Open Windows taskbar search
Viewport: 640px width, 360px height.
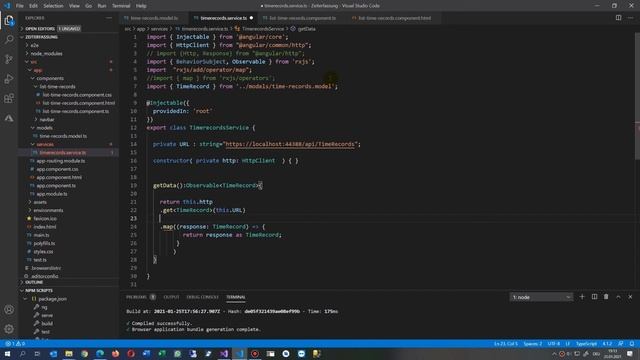coord(22,353)
